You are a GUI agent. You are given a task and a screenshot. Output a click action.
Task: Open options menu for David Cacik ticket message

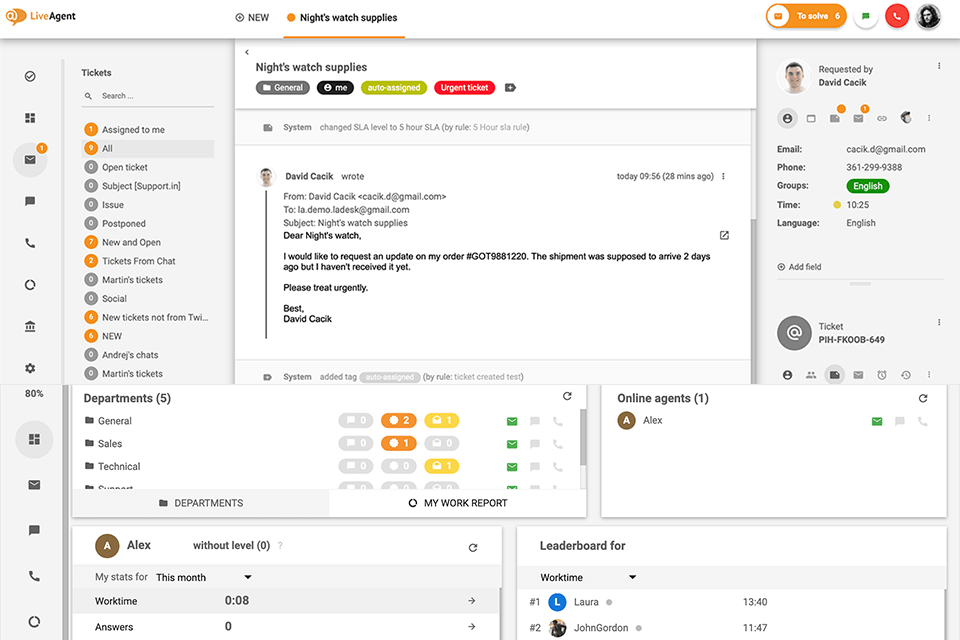tap(723, 176)
